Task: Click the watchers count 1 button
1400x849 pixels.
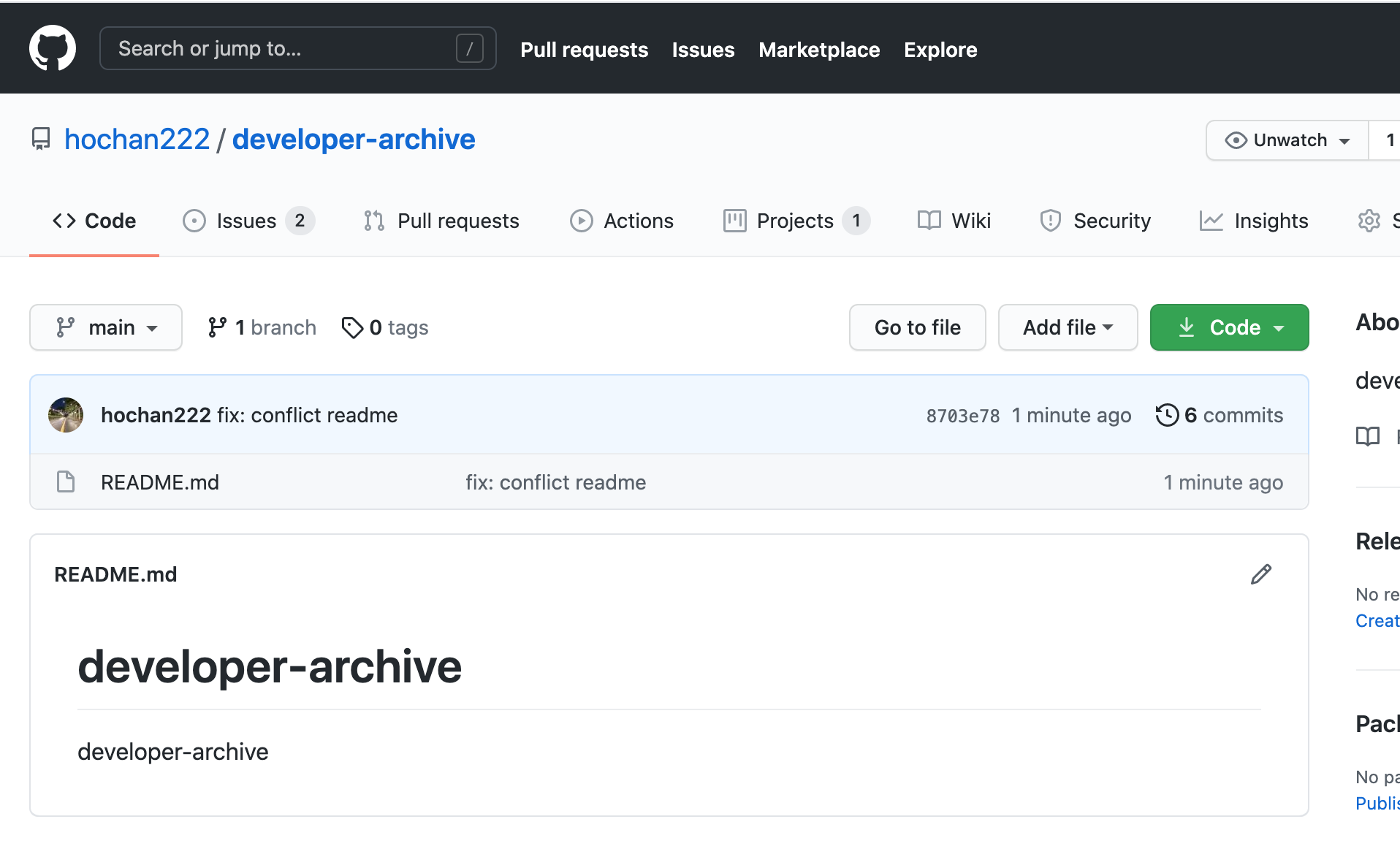Action: (1386, 140)
